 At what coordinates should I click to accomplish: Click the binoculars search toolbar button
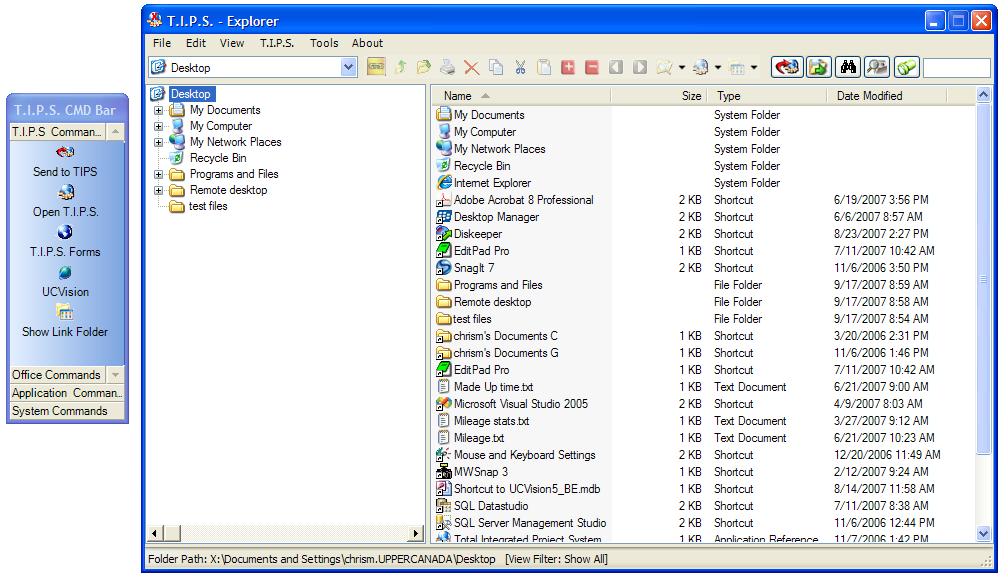pyautogui.click(x=849, y=68)
